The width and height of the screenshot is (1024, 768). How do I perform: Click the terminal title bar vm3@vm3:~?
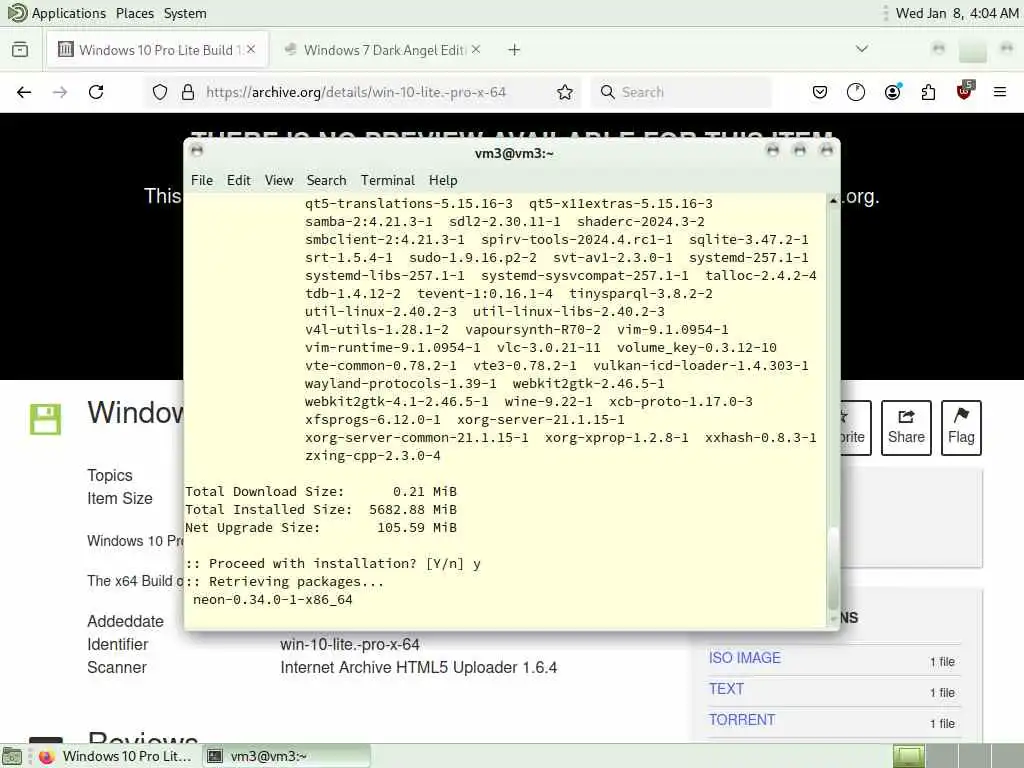(513, 153)
